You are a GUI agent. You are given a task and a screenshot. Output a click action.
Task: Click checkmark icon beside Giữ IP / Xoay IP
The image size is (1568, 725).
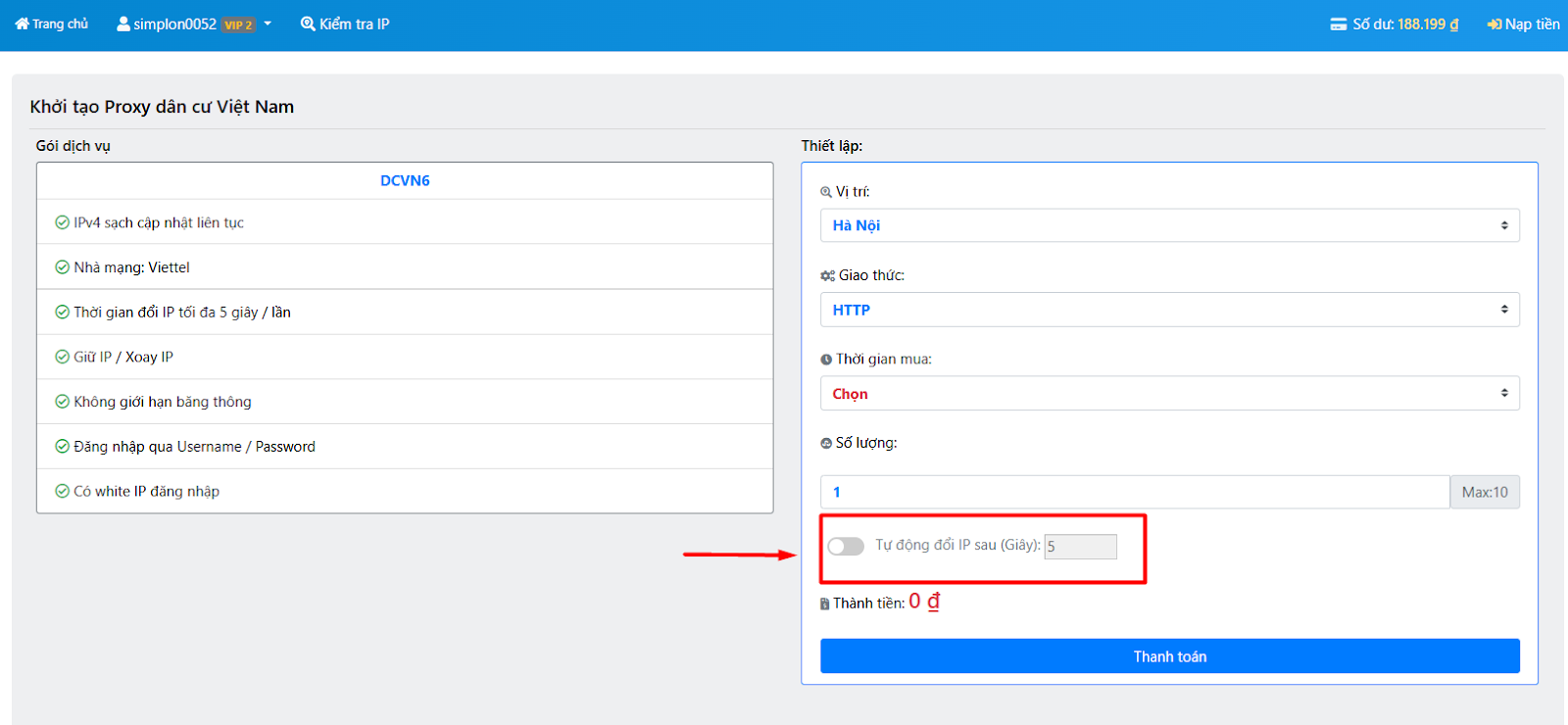62,357
